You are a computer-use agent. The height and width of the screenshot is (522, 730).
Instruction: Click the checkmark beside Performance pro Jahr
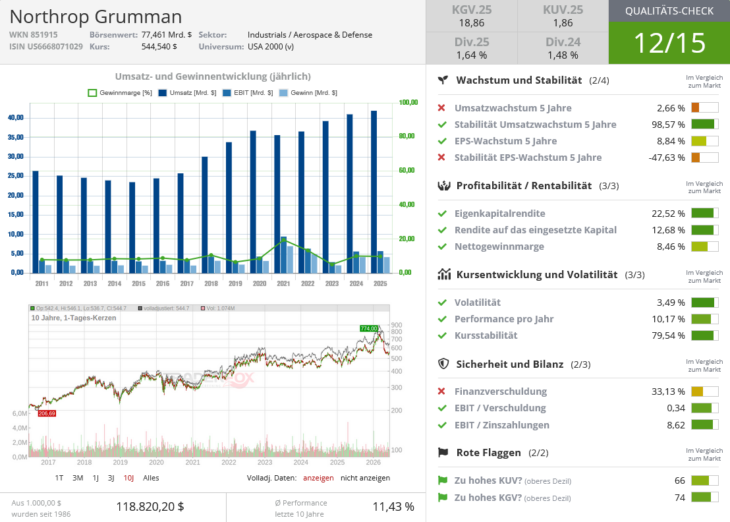442,319
